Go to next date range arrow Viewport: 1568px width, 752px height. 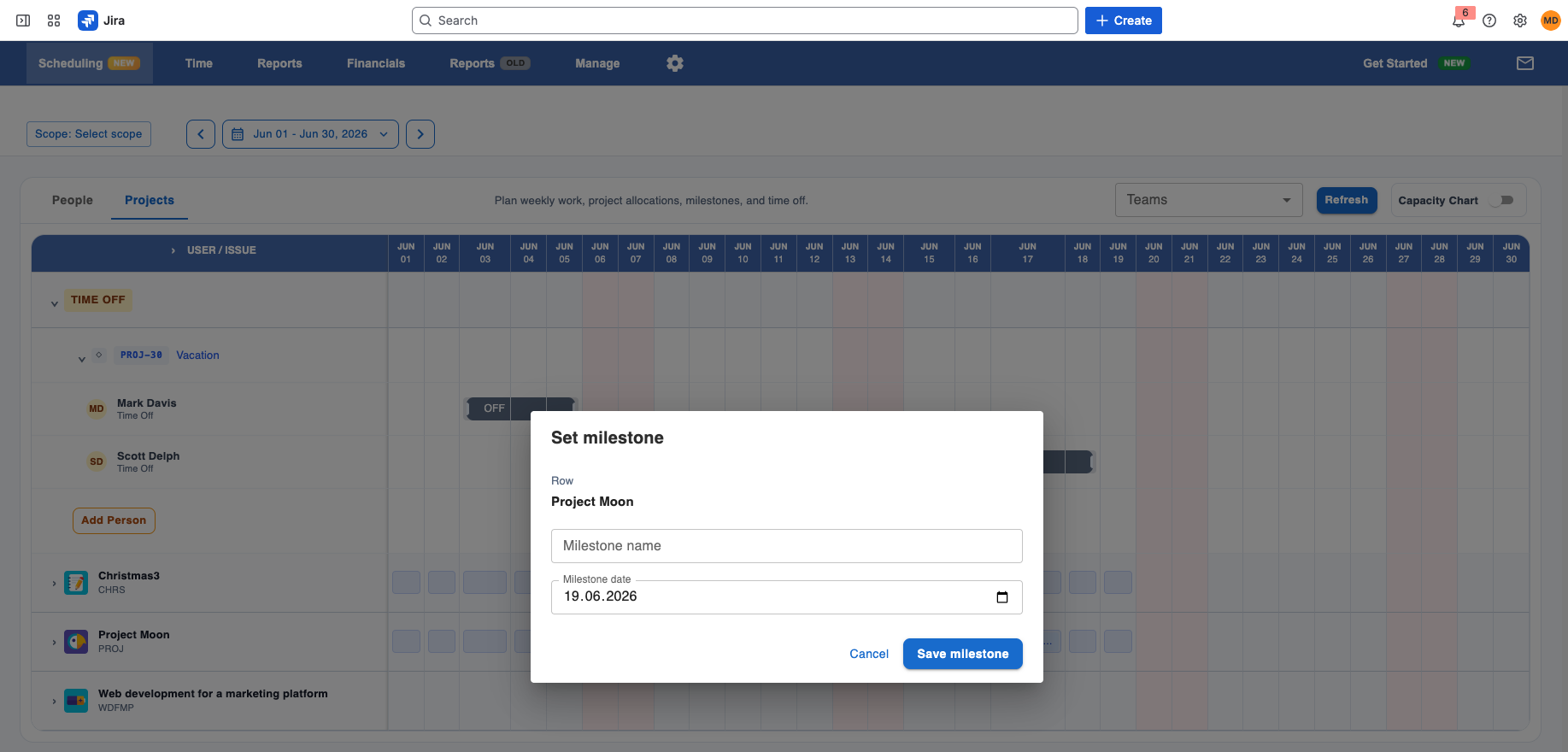point(420,134)
